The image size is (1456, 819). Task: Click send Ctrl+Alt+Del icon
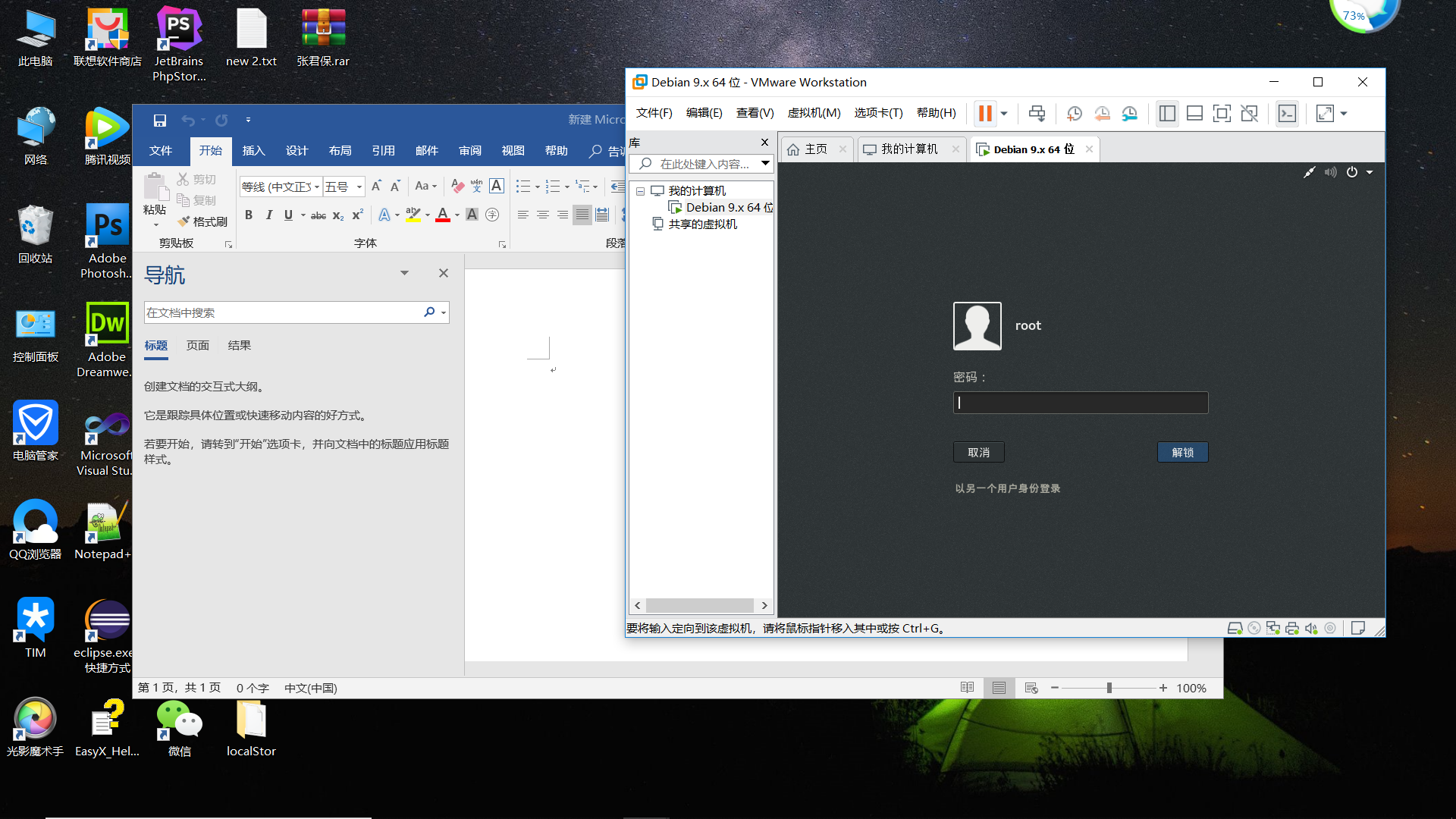pos(1037,114)
